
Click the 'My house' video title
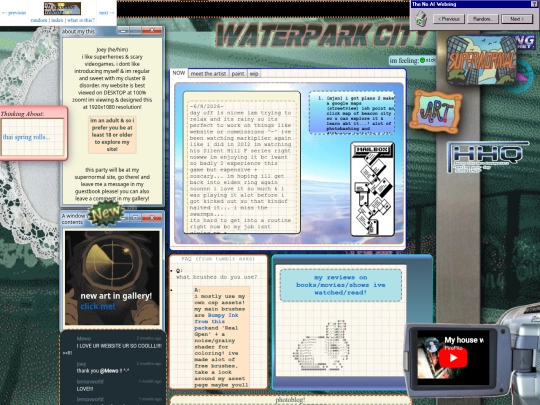coord(464,340)
